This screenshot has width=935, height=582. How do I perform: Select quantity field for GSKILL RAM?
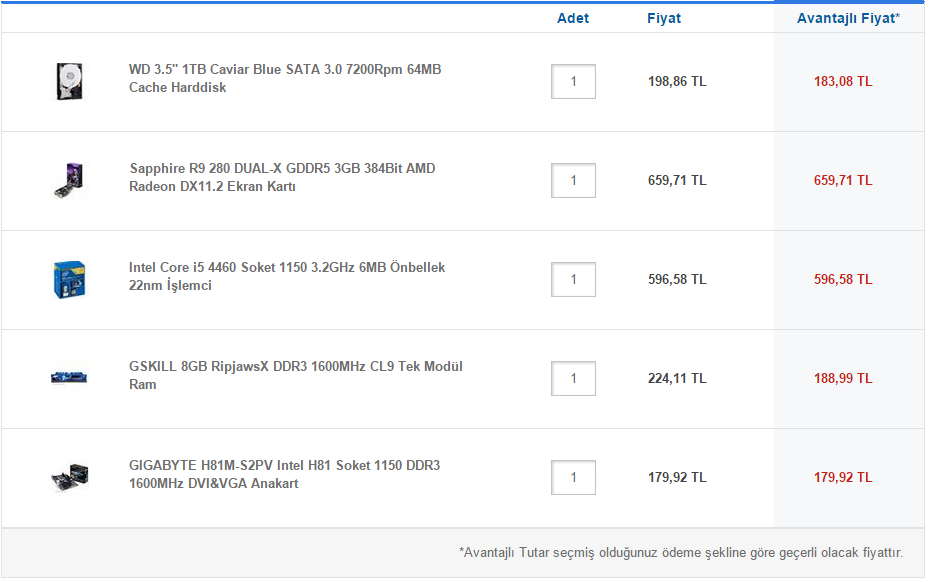click(573, 379)
